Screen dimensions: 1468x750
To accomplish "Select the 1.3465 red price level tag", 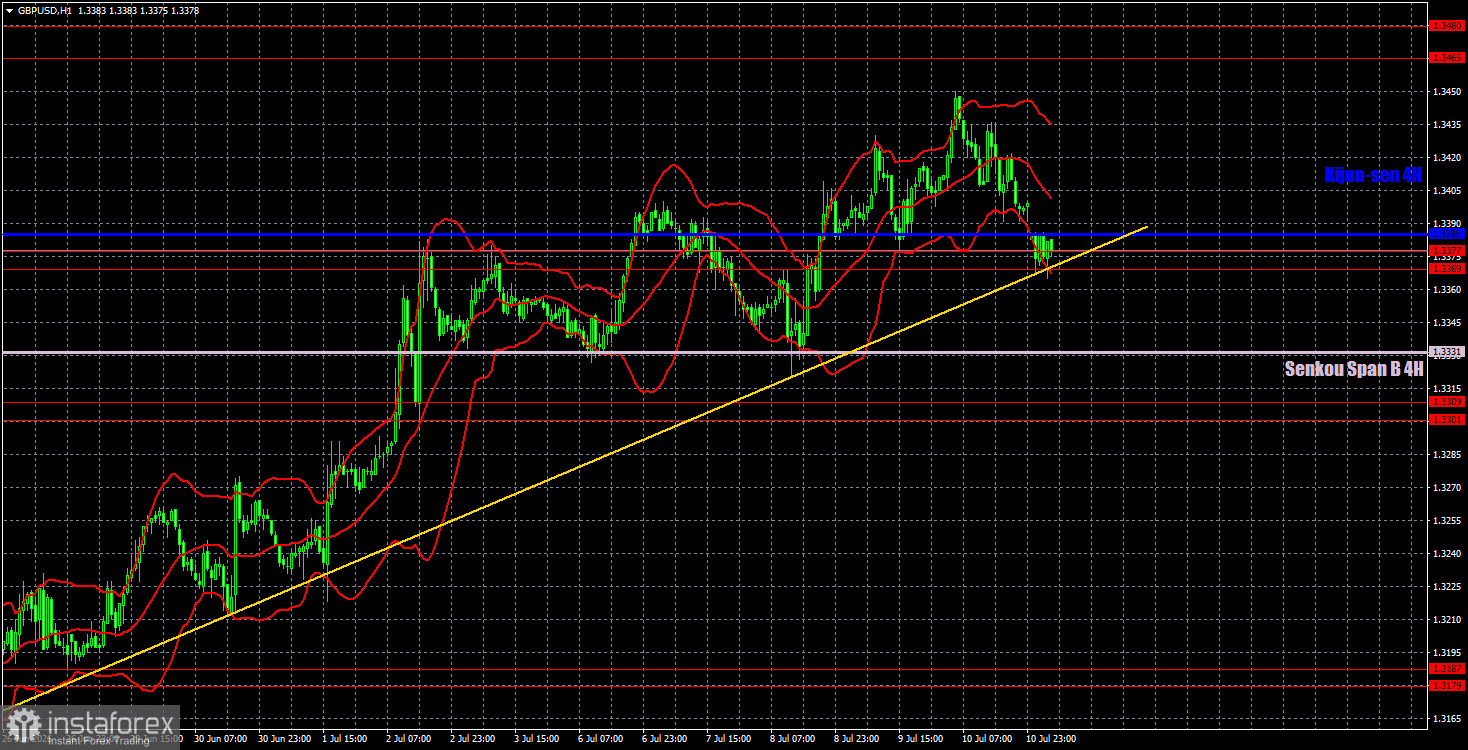I will point(1447,59).
